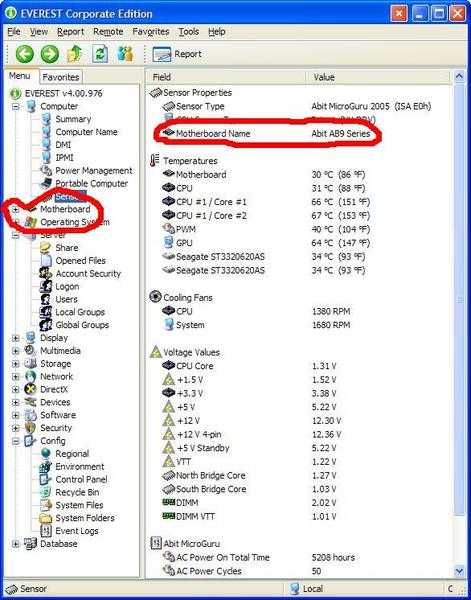Select the Opened Files tree item
The height and width of the screenshot is (600, 471).
[x=80, y=261]
